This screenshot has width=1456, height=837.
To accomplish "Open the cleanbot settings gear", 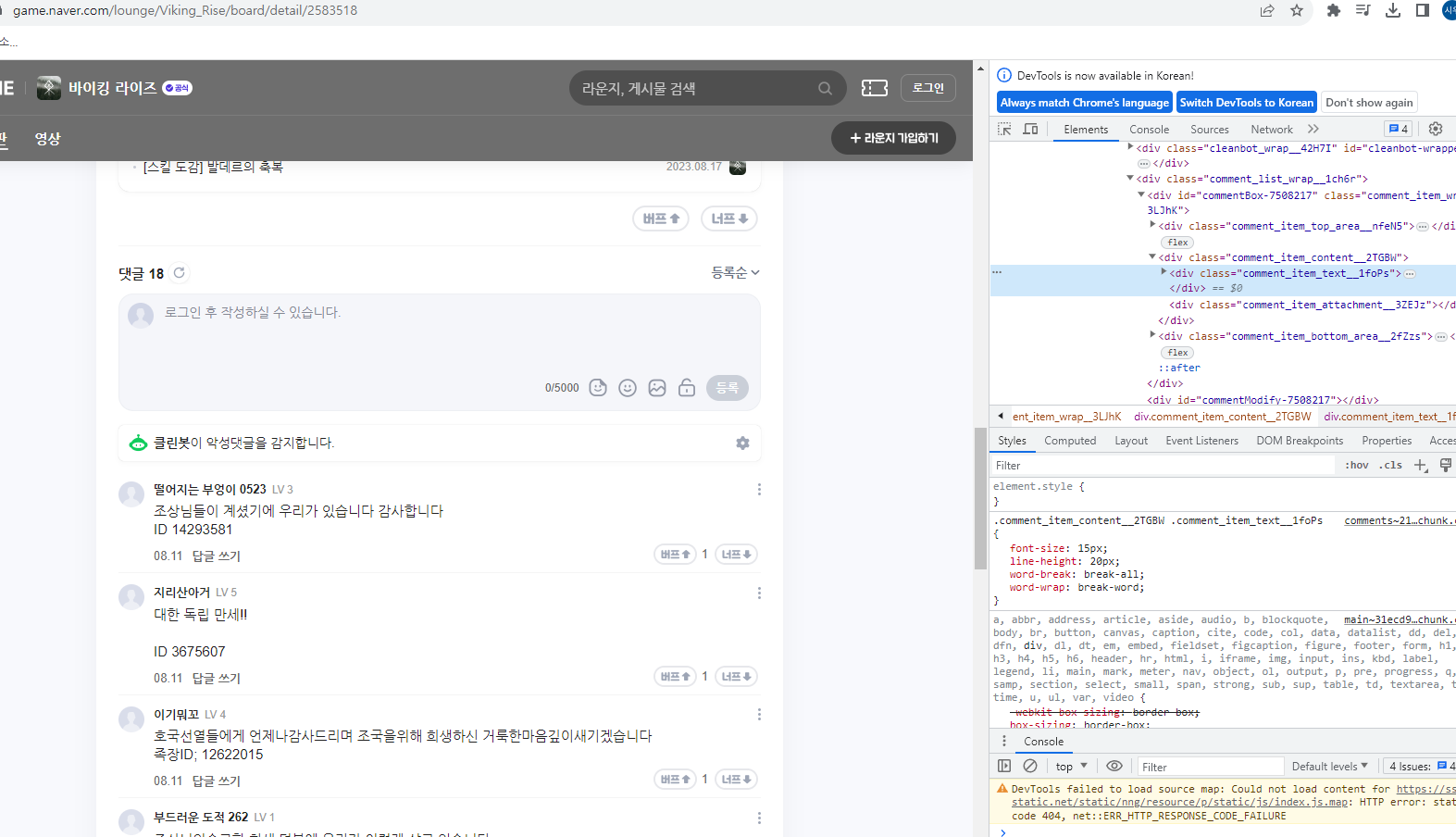I will [742, 443].
